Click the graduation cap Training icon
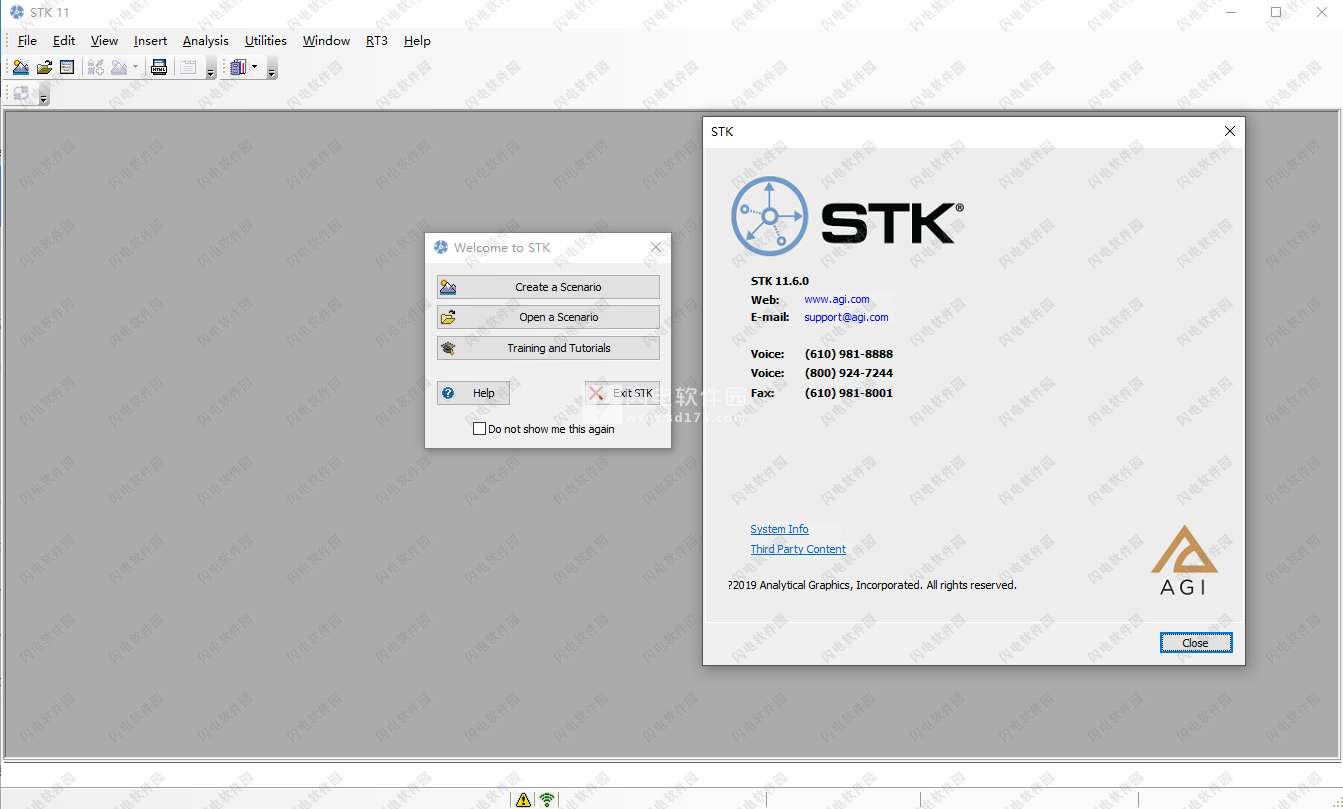The width and height of the screenshot is (1343, 809). (x=448, y=348)
